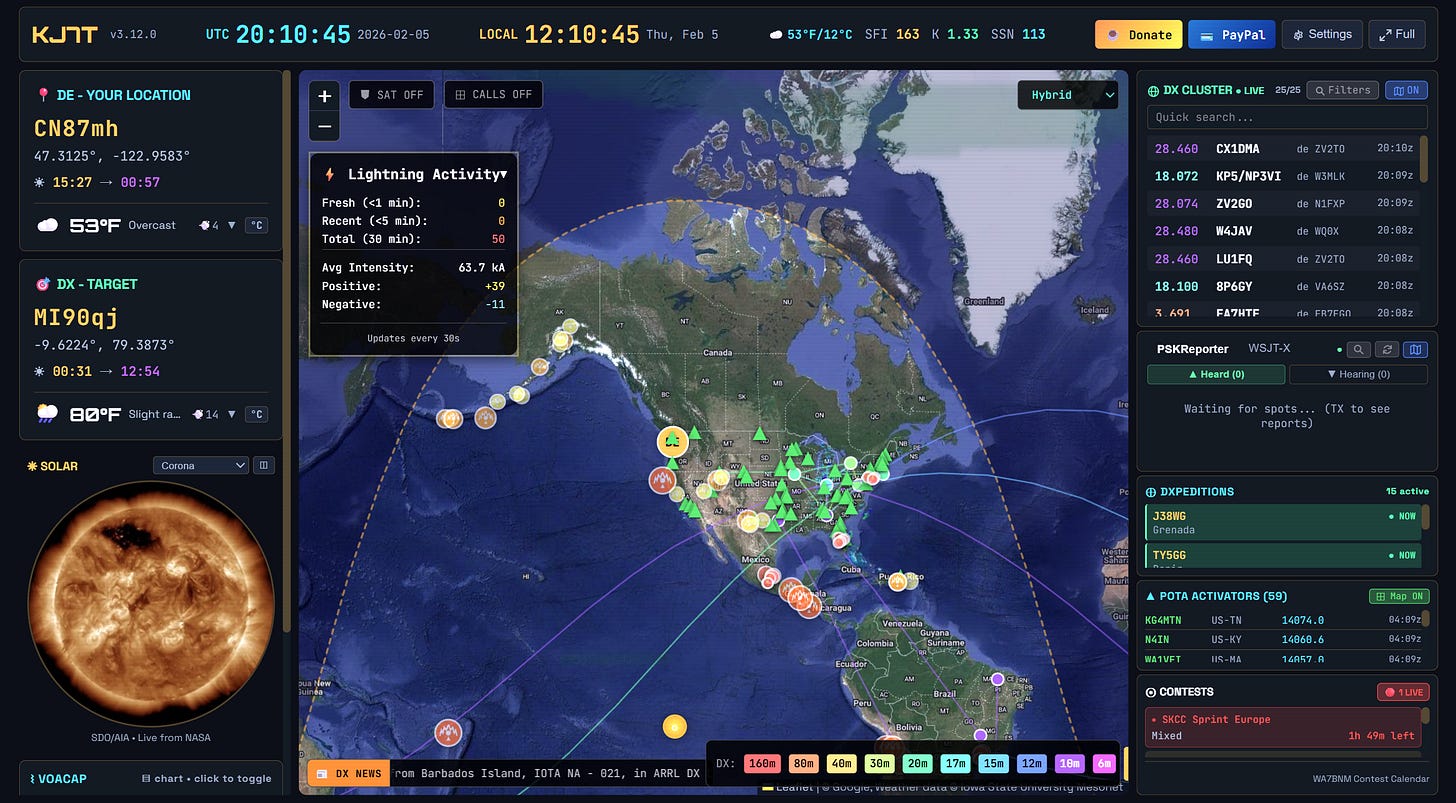Open the WA7BNM Contest Calendar link
This screenshot has height=803, width=1456.
[x=1372, y=779]
